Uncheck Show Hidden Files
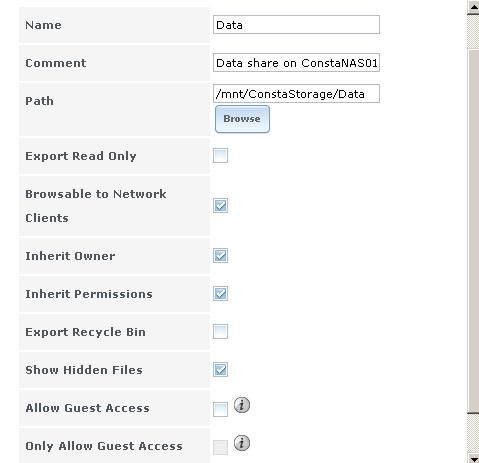Image resolution: width=479 pixels, height=463 pixels. tap(220, 370)
